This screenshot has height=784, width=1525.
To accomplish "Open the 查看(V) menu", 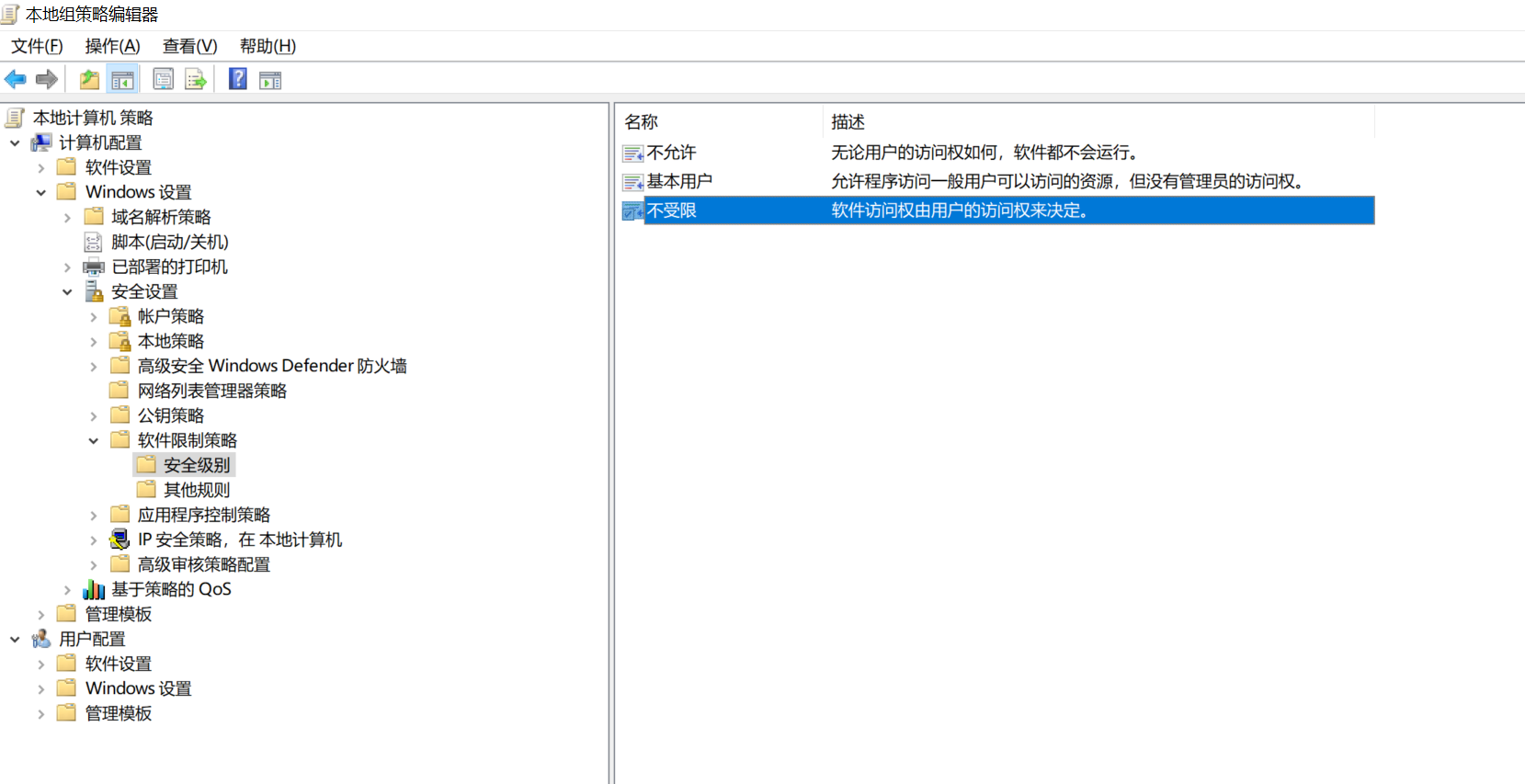I will click(x=190, y=46).
